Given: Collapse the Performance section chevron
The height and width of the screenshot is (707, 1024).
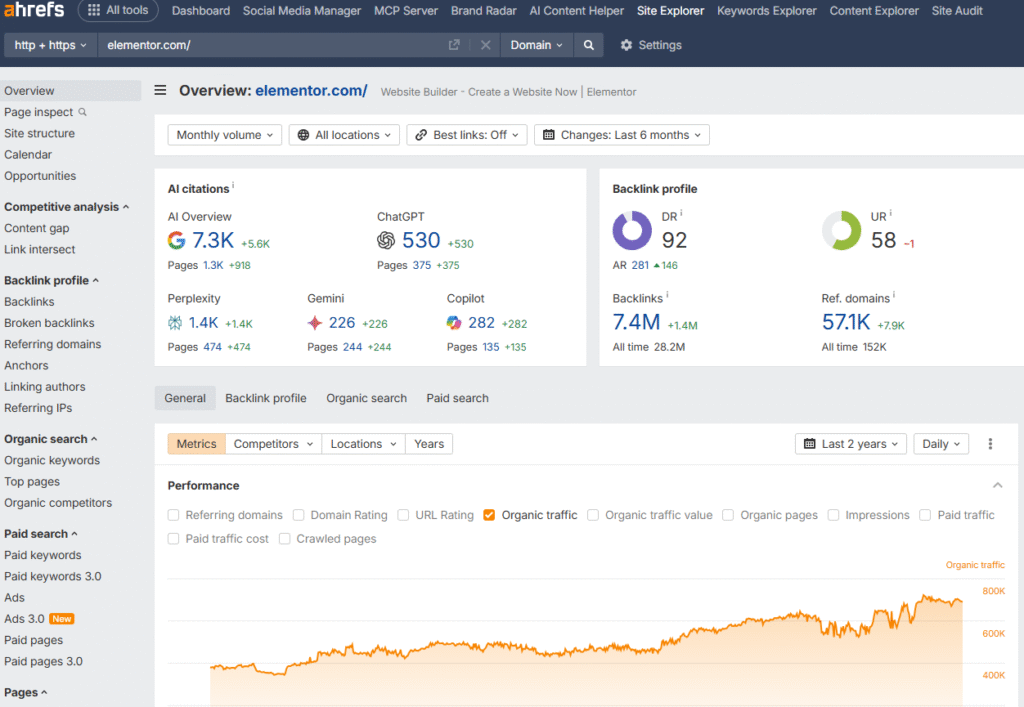Looking at the screenshot, I should click(997, 485).
